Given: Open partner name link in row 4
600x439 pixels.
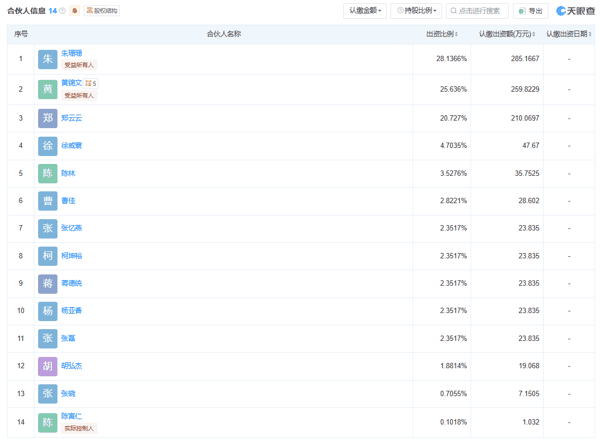Looking at the screenshot, I should pos(72,145).
